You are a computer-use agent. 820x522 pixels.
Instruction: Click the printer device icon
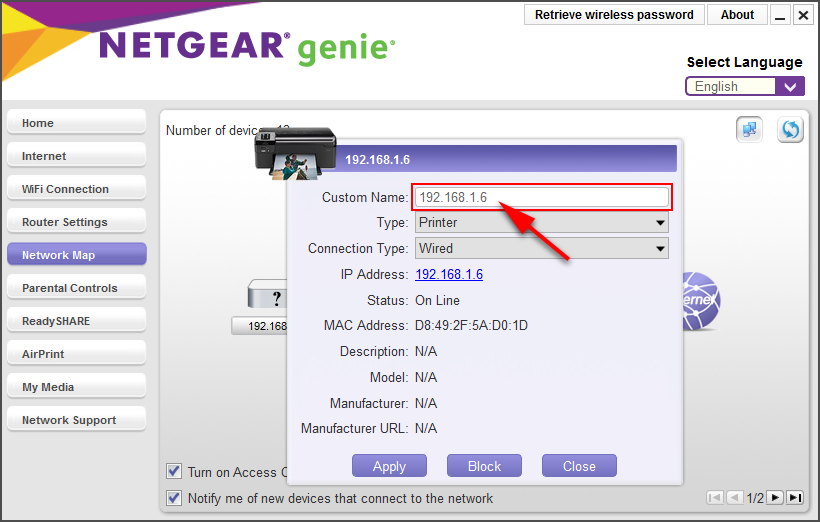click(293, 153)
